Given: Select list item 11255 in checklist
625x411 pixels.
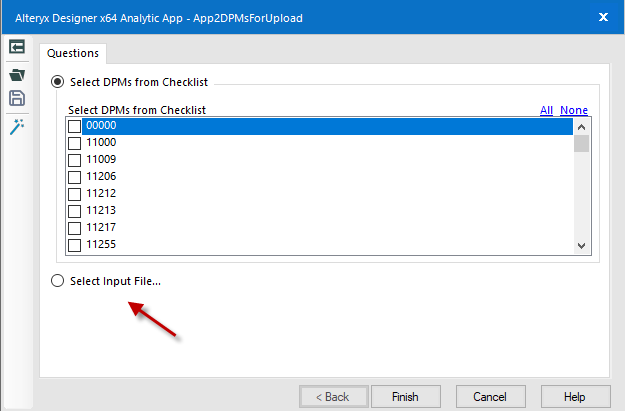Looking at the screenshot, I should tap(102, 245).
